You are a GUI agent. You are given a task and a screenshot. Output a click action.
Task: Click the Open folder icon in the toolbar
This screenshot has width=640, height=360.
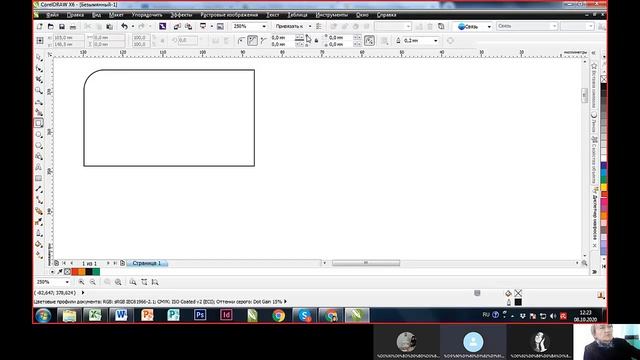[51, 26]
